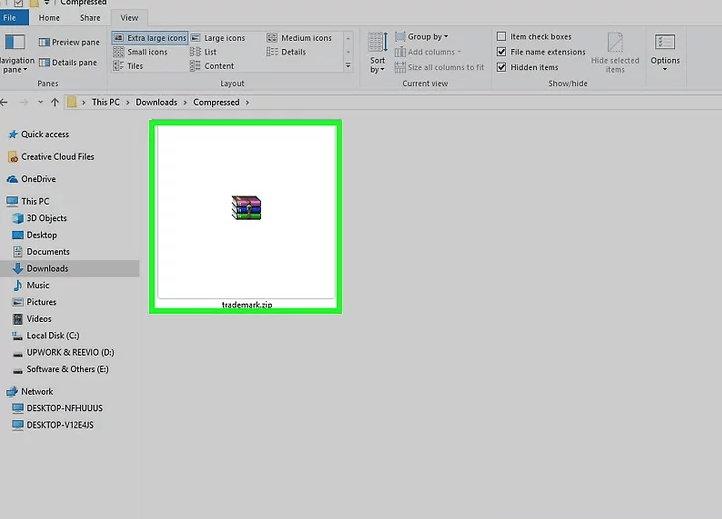Open the File menu tab
The height and width of the screenshot is (519, 722).
(x=13, y=18)
